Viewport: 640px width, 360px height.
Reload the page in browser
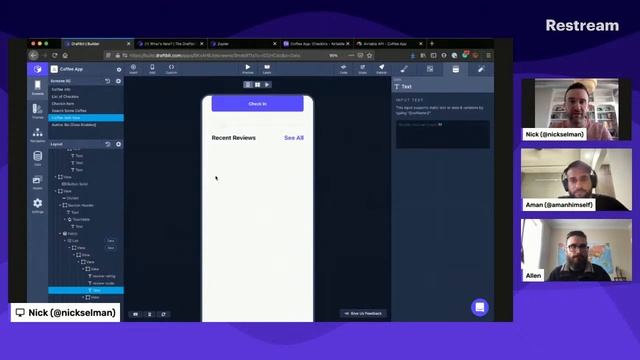[55, 56]
